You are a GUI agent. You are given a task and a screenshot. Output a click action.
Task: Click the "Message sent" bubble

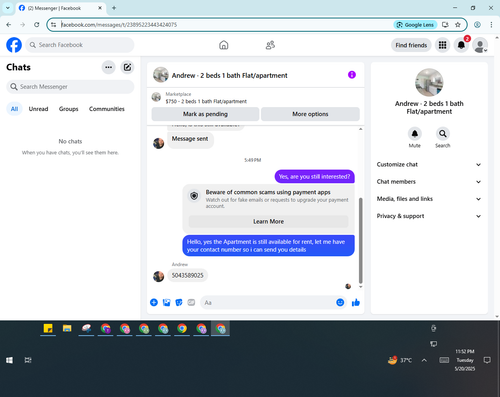pyautogui.click(x=190, y=139)
